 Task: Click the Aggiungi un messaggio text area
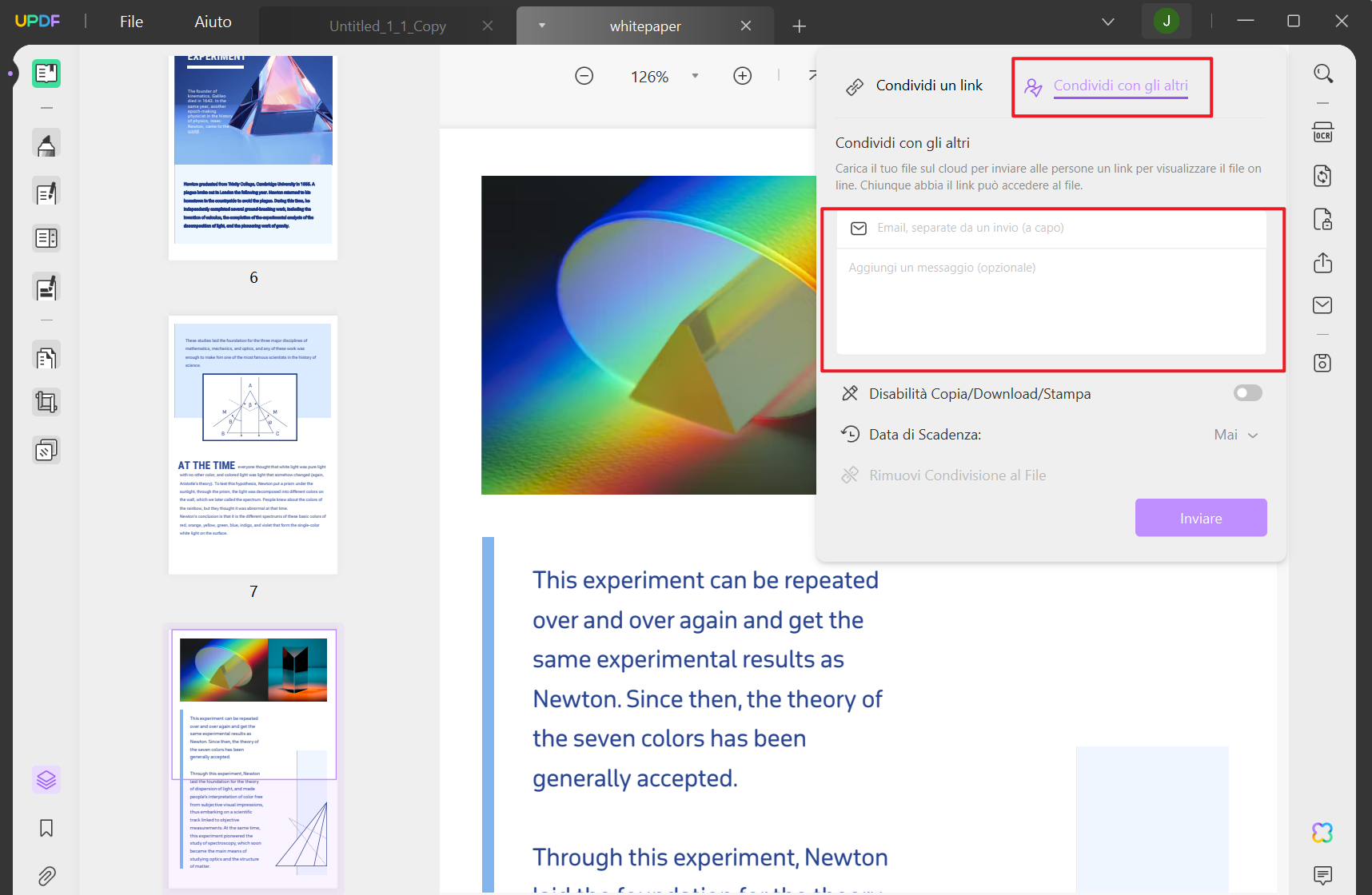[1051, 301]
